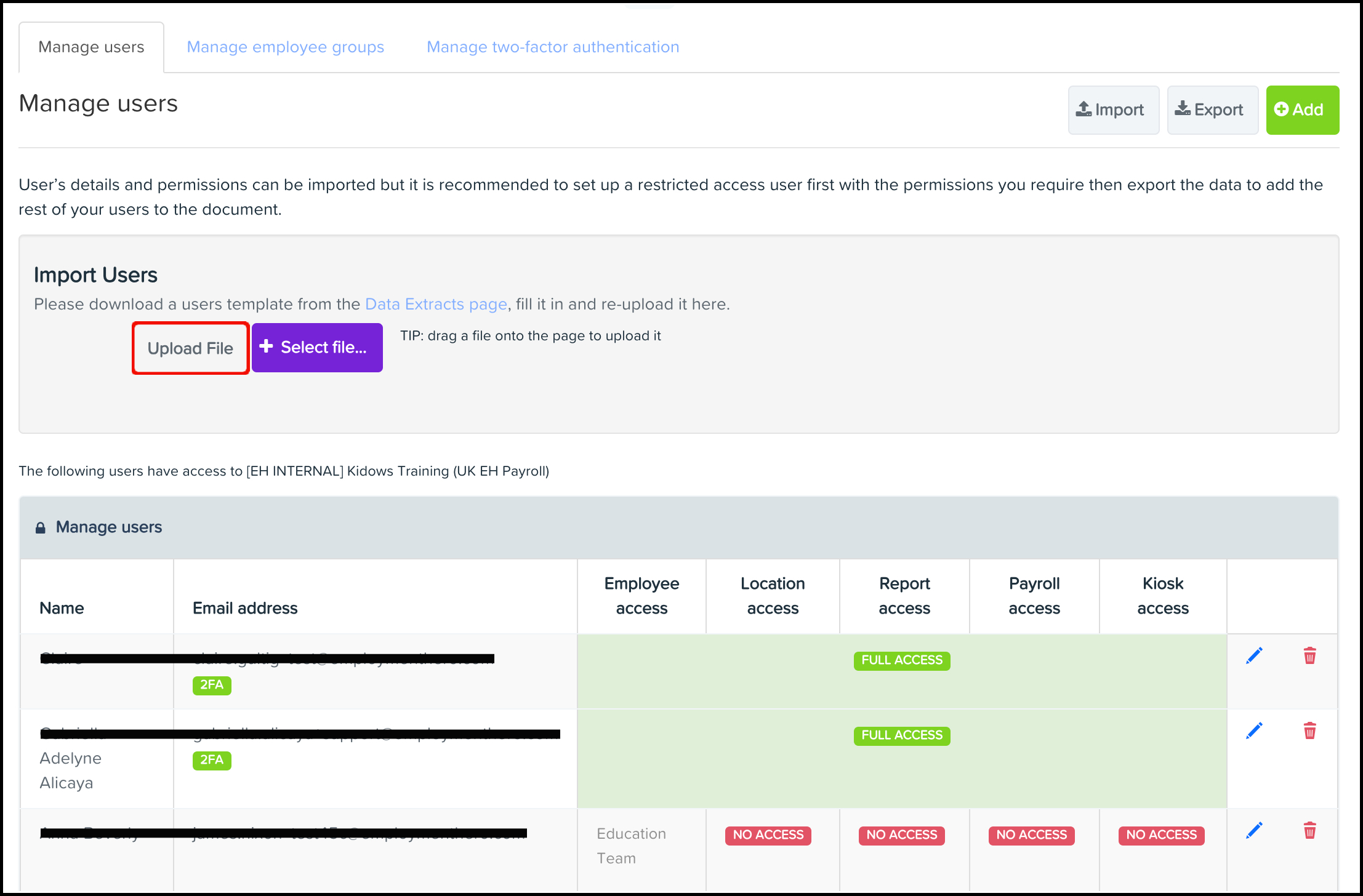Click the Upload File label

(x=190, y=348)
